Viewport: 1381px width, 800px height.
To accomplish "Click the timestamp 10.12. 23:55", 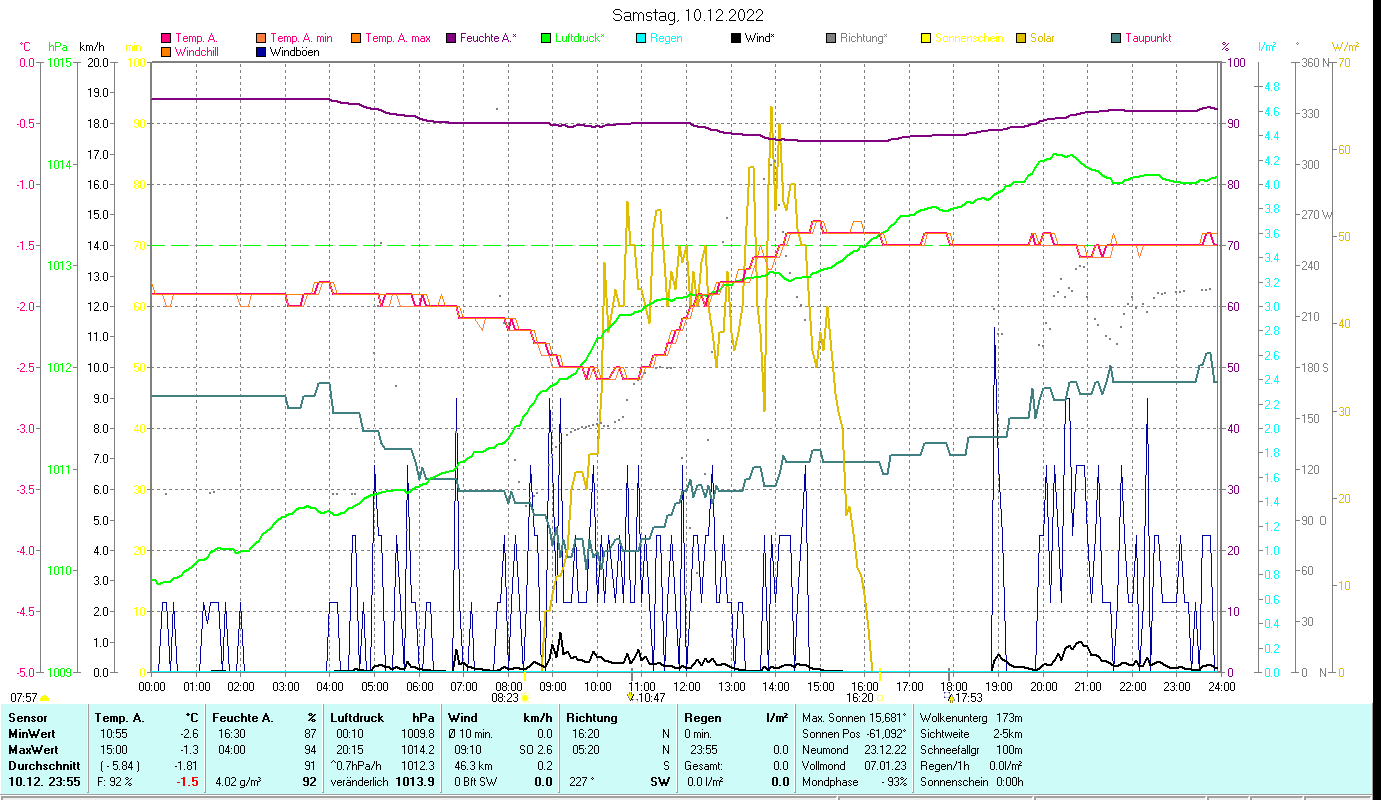I will [45, 781].
